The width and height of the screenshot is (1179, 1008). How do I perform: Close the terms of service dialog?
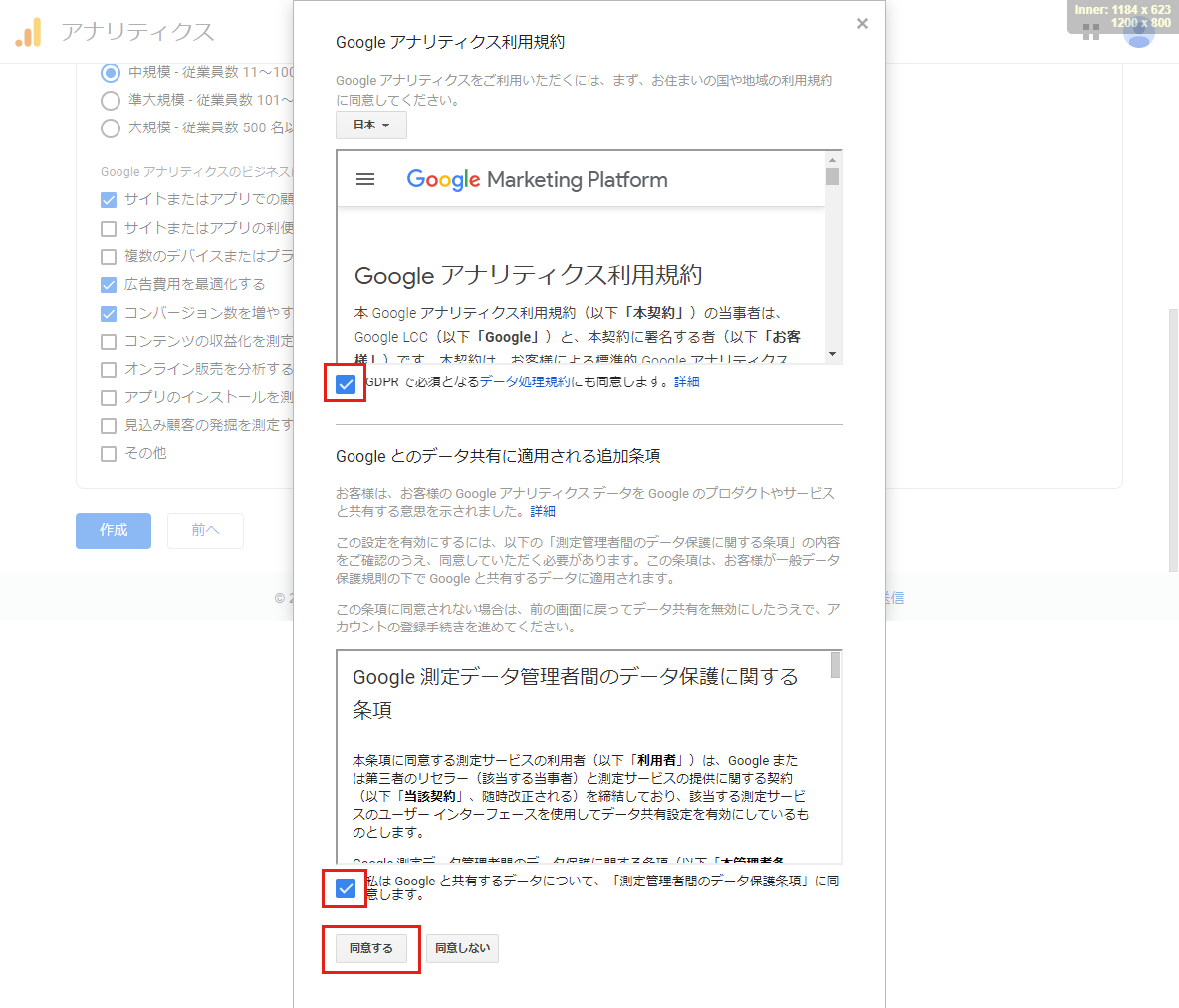coord(862,23)
